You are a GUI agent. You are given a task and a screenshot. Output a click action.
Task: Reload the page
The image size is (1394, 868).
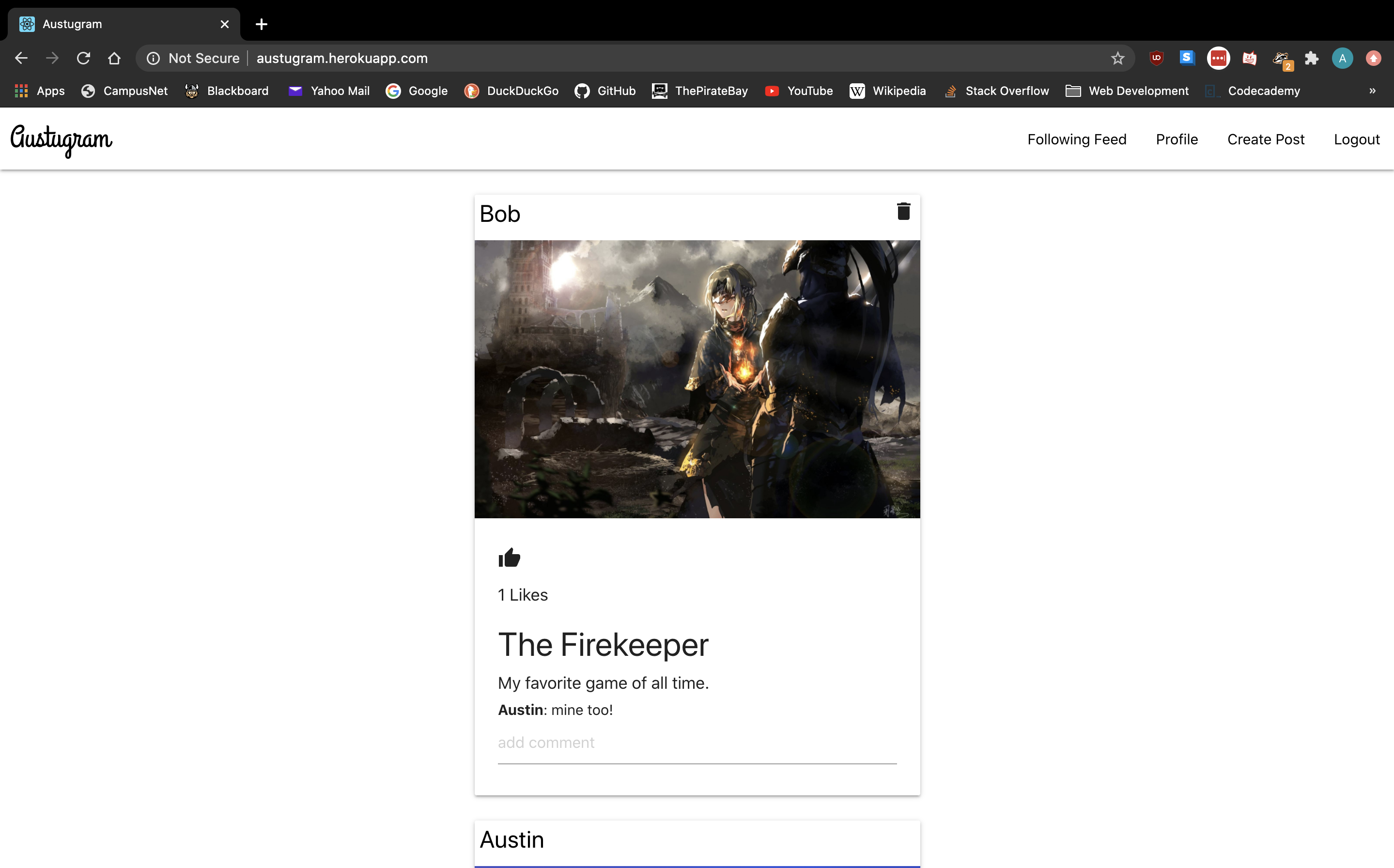(x=84, y=59)
